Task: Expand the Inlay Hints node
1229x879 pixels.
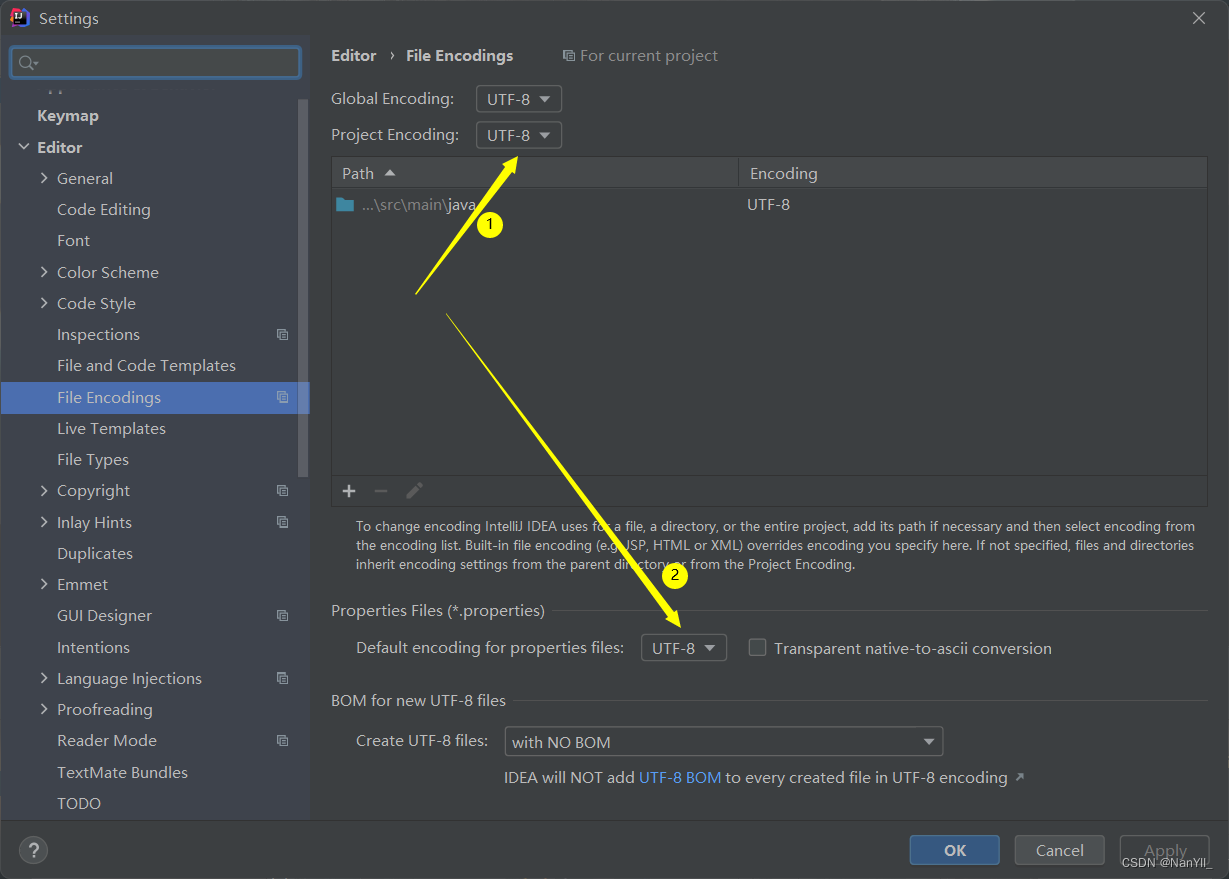Action: [44, 522]
